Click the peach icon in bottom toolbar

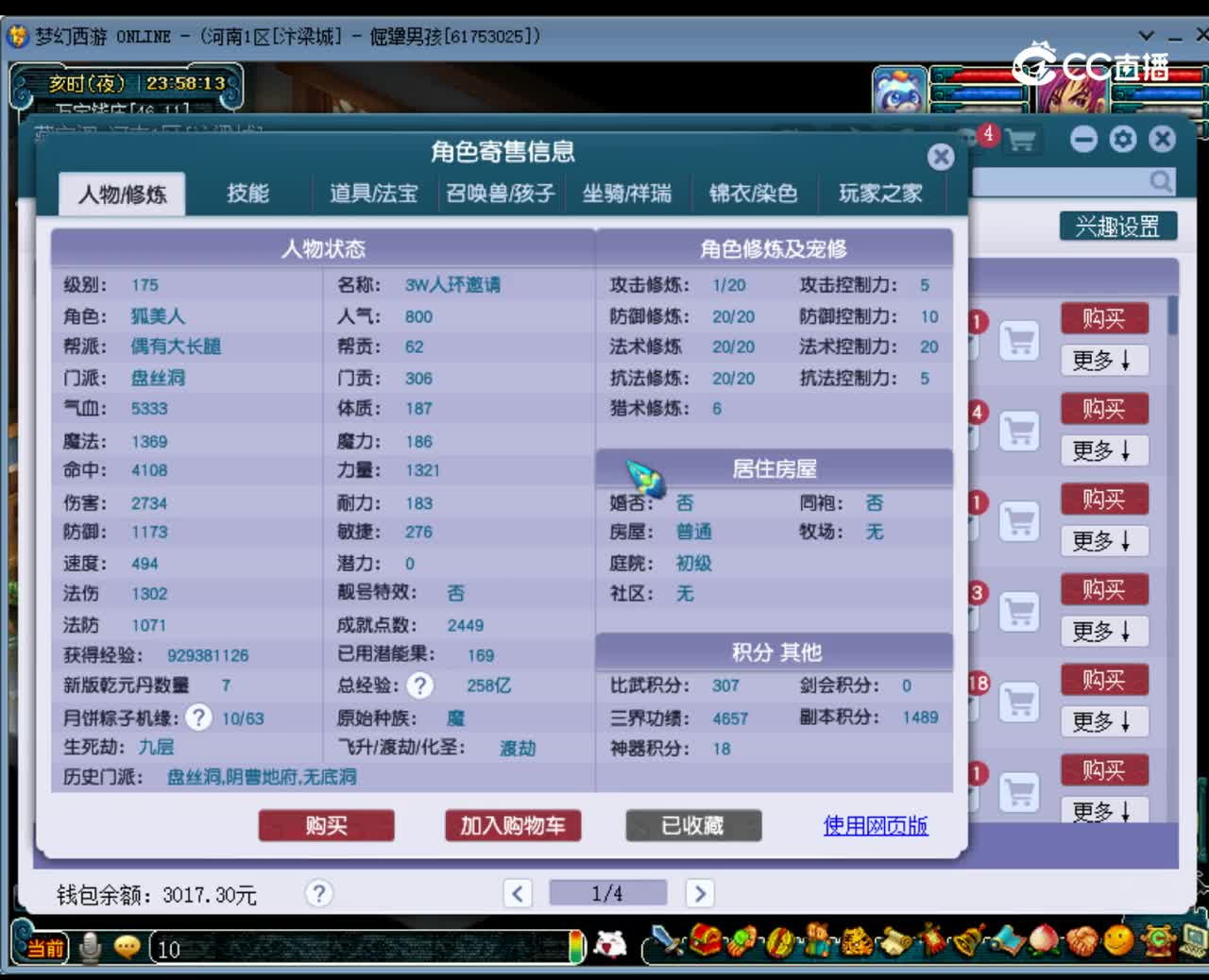pyautogui.click(x=1044, y=941)
